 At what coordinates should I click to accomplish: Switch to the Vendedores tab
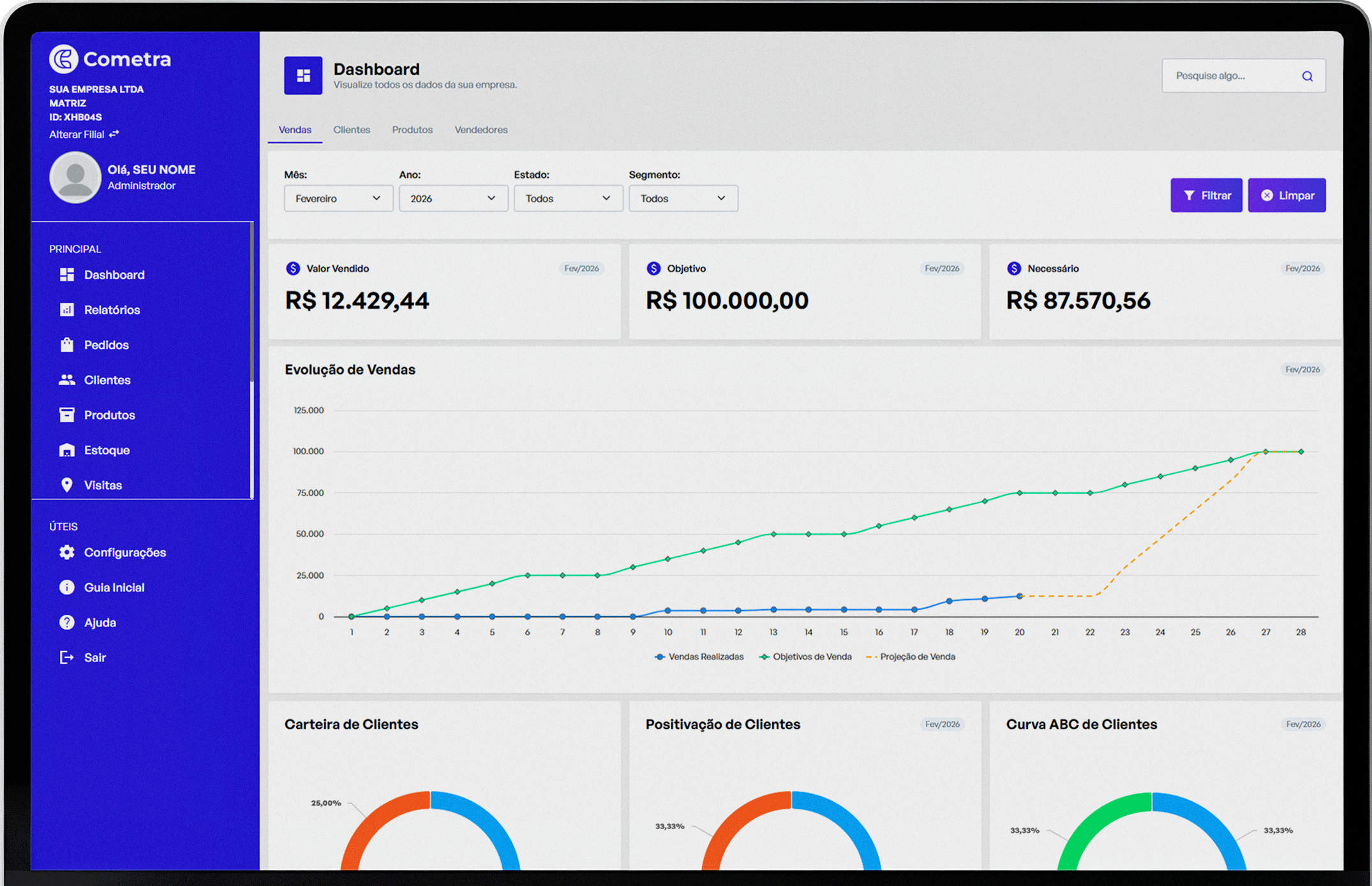tap(481, 129)
